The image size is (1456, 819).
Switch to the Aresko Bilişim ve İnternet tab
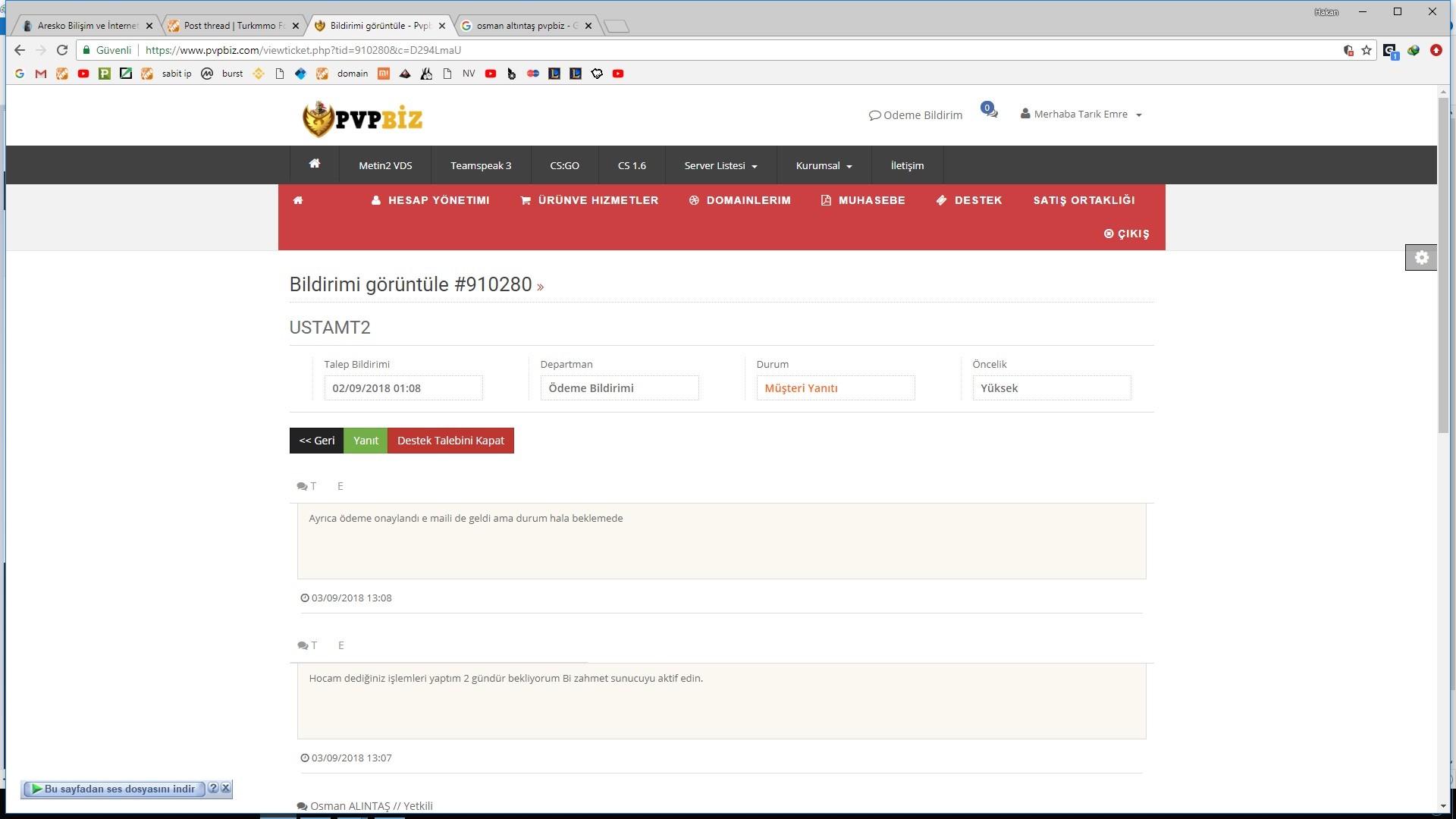point(87,26)
